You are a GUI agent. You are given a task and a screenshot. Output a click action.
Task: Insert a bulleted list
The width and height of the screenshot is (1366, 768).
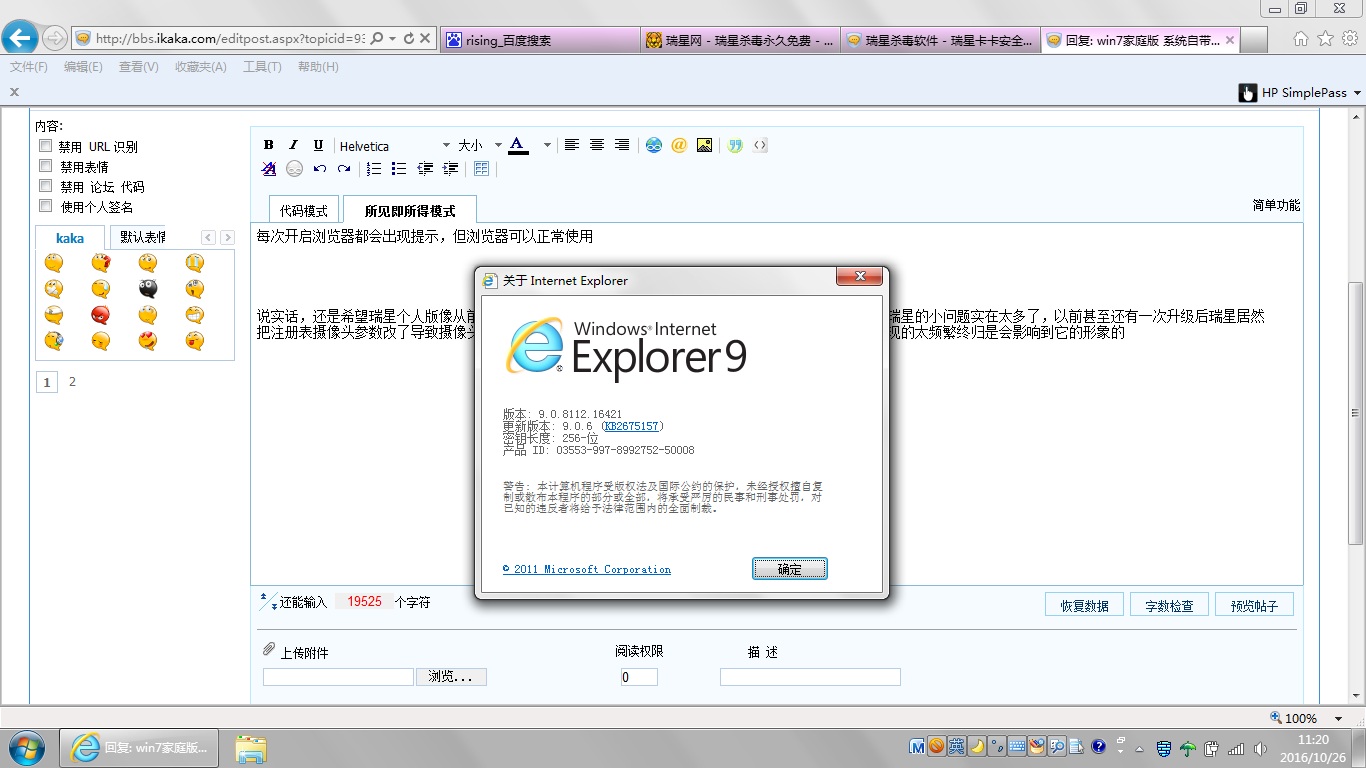coord(399,169)
